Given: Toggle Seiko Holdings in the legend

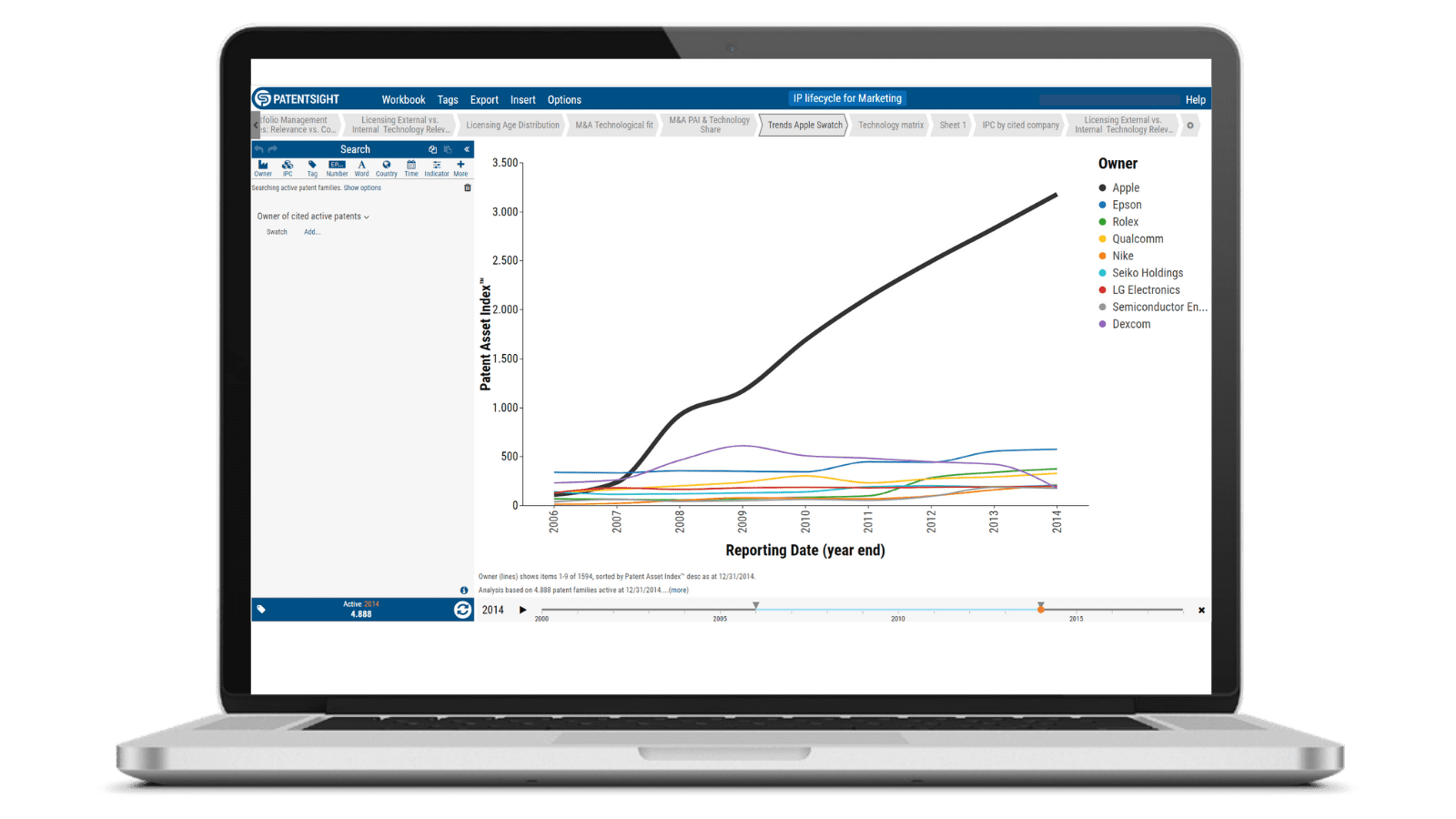Looking at the screenshot, I should point(1141,273).
